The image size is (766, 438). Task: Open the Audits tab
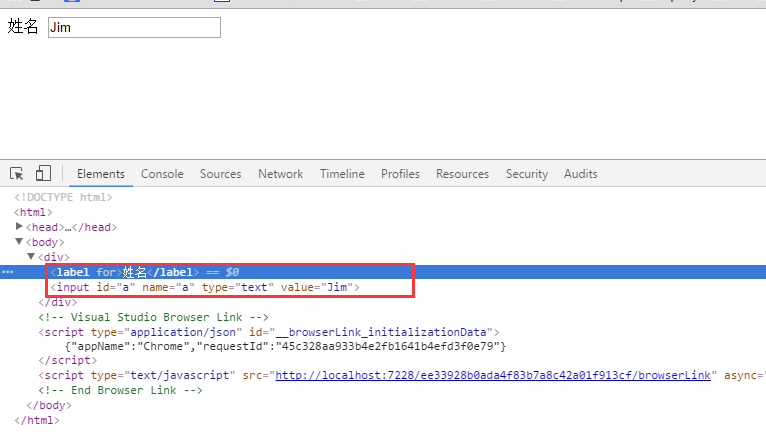(580, 174)
